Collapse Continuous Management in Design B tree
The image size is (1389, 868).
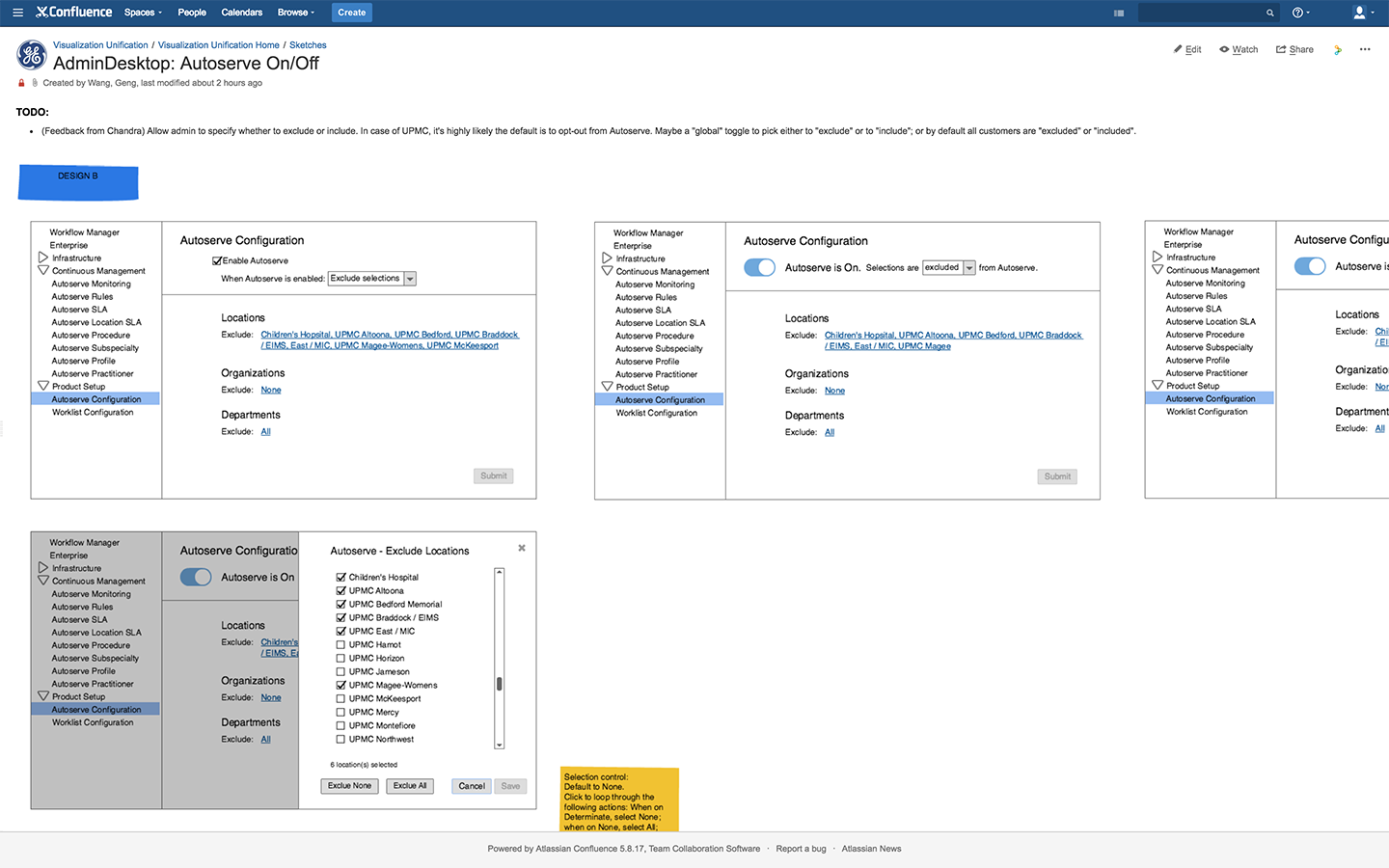(x=43, y=270)
